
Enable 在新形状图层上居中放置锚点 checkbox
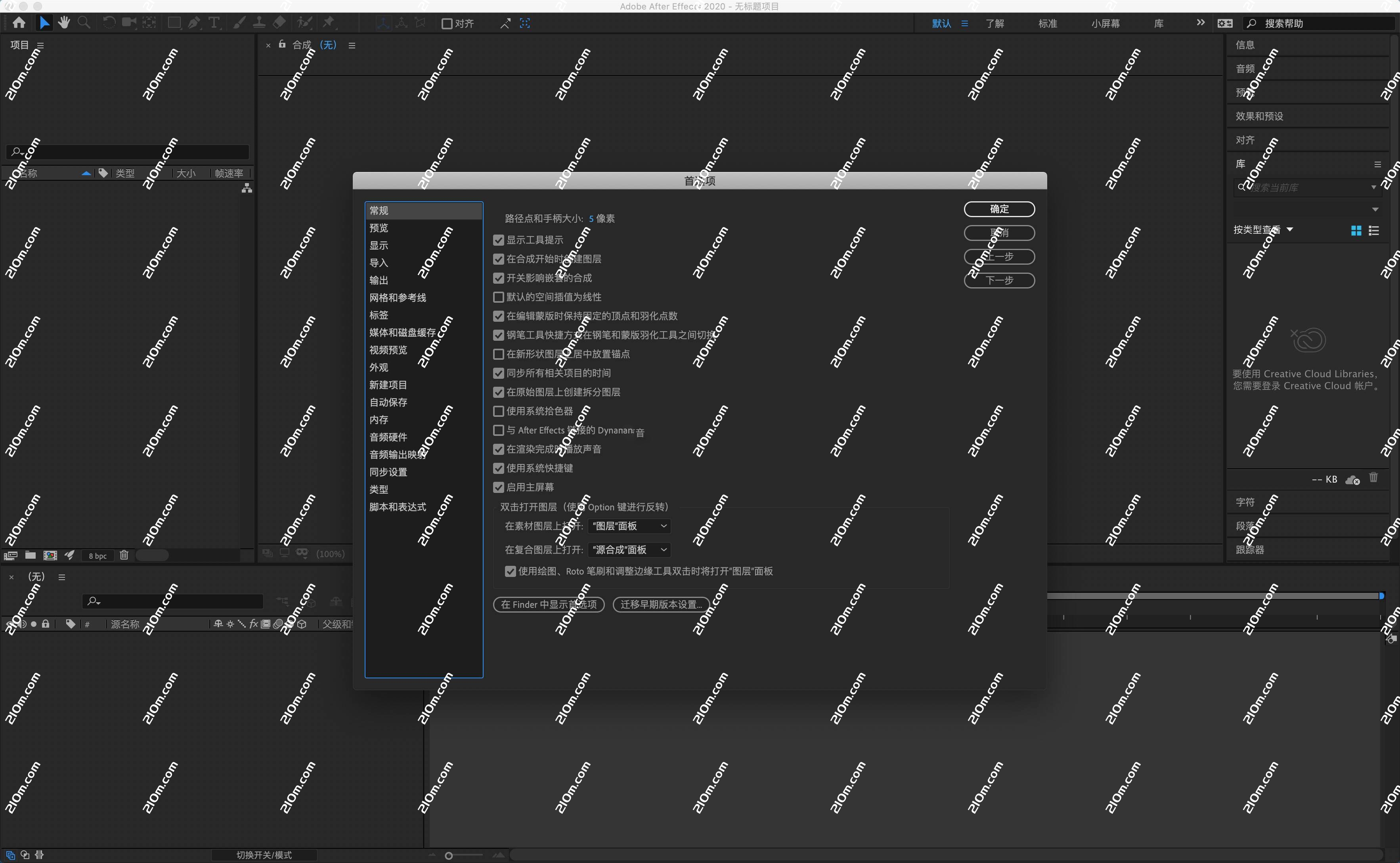[499, 355]
